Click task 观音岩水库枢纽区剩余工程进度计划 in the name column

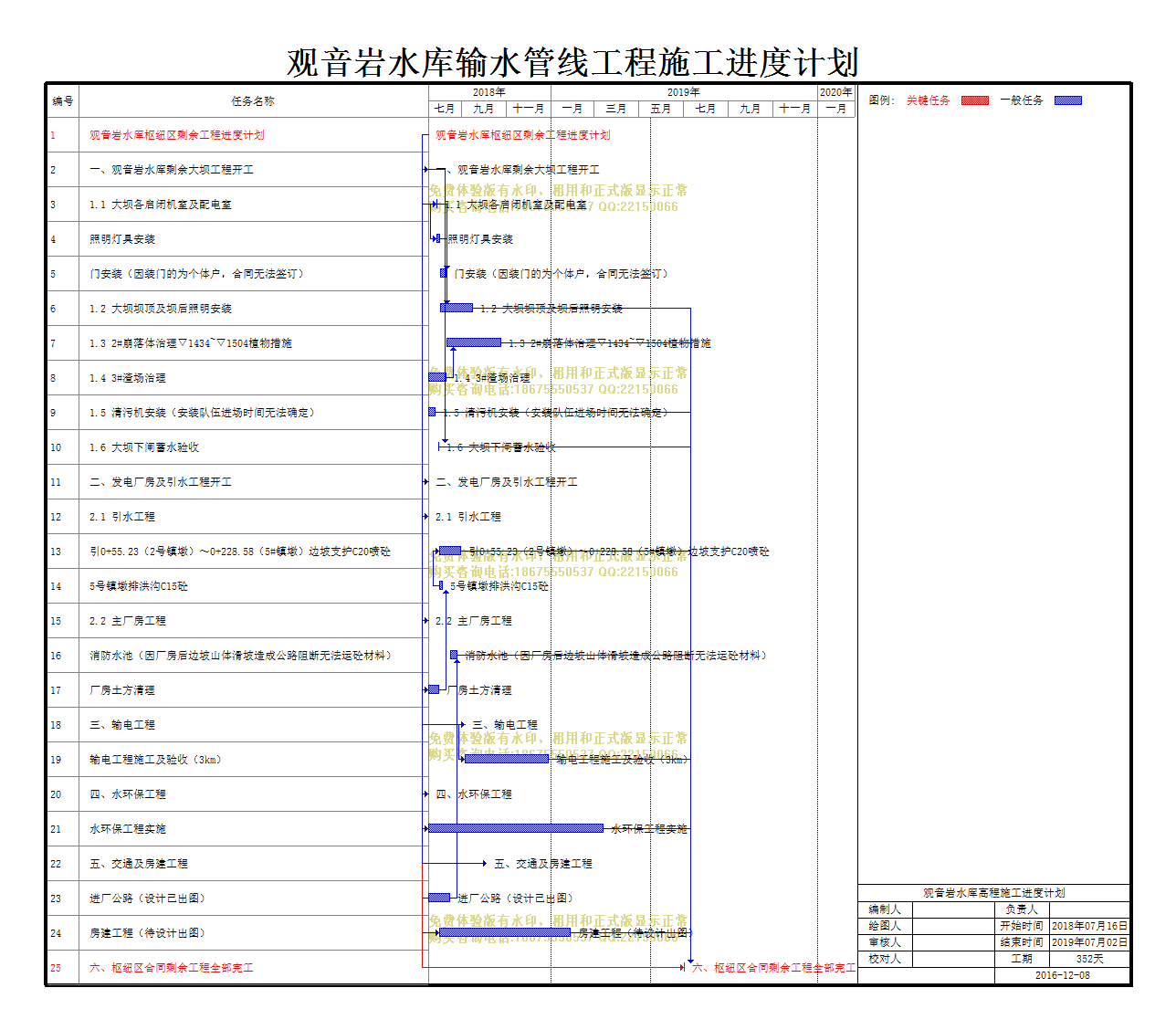click(x=177, y=135)
